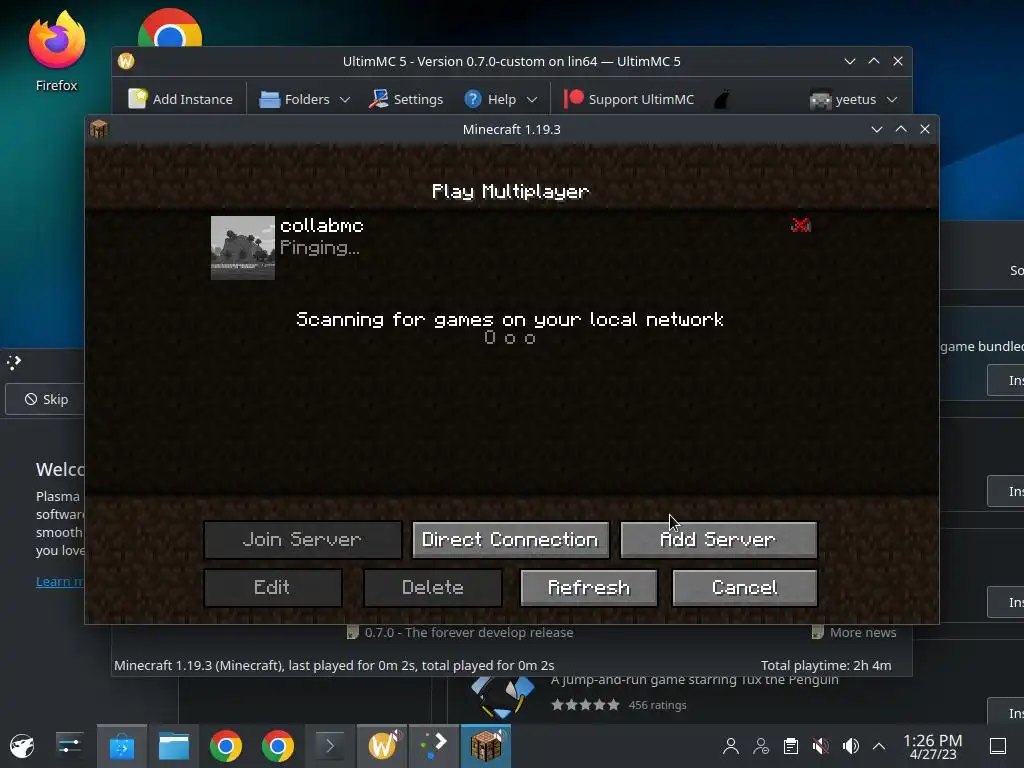Open Dolphin file manager in taskbar
The width and height of the screenshot is (1024, 768).
point(174,746)
